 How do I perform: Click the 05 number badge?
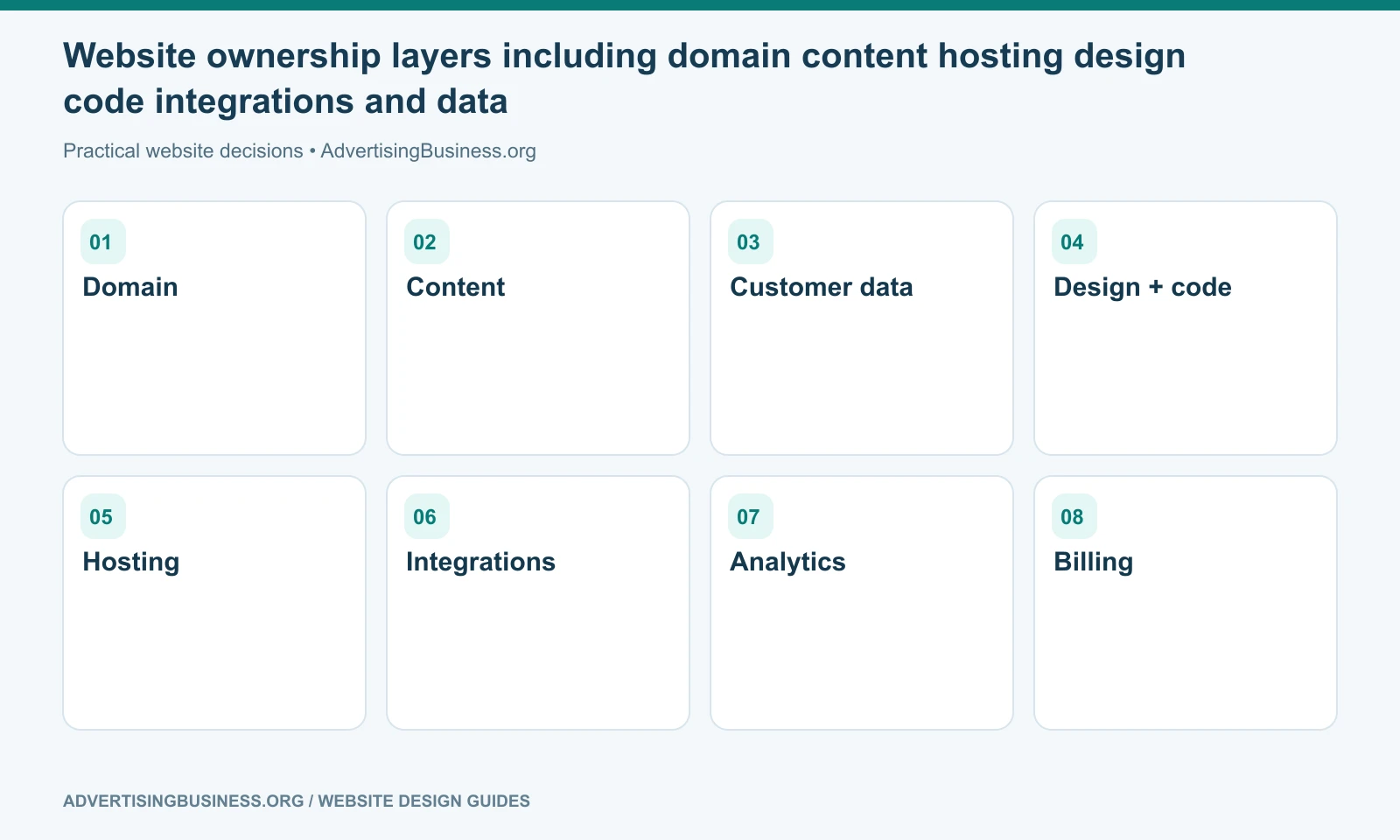pos(102,516)
